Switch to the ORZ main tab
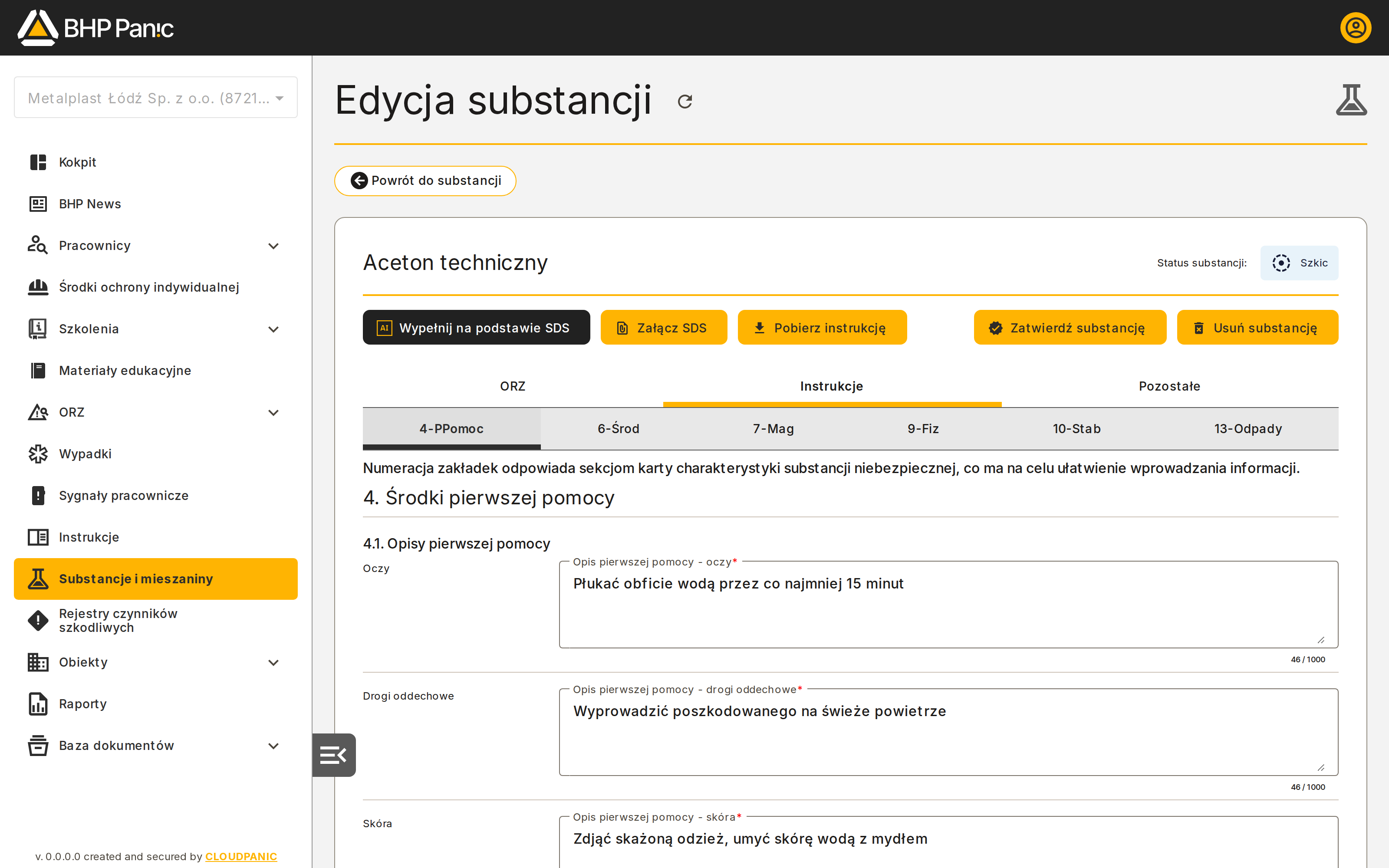The height and width of the screenshot is (868, 1389). [x=513, y=386]
